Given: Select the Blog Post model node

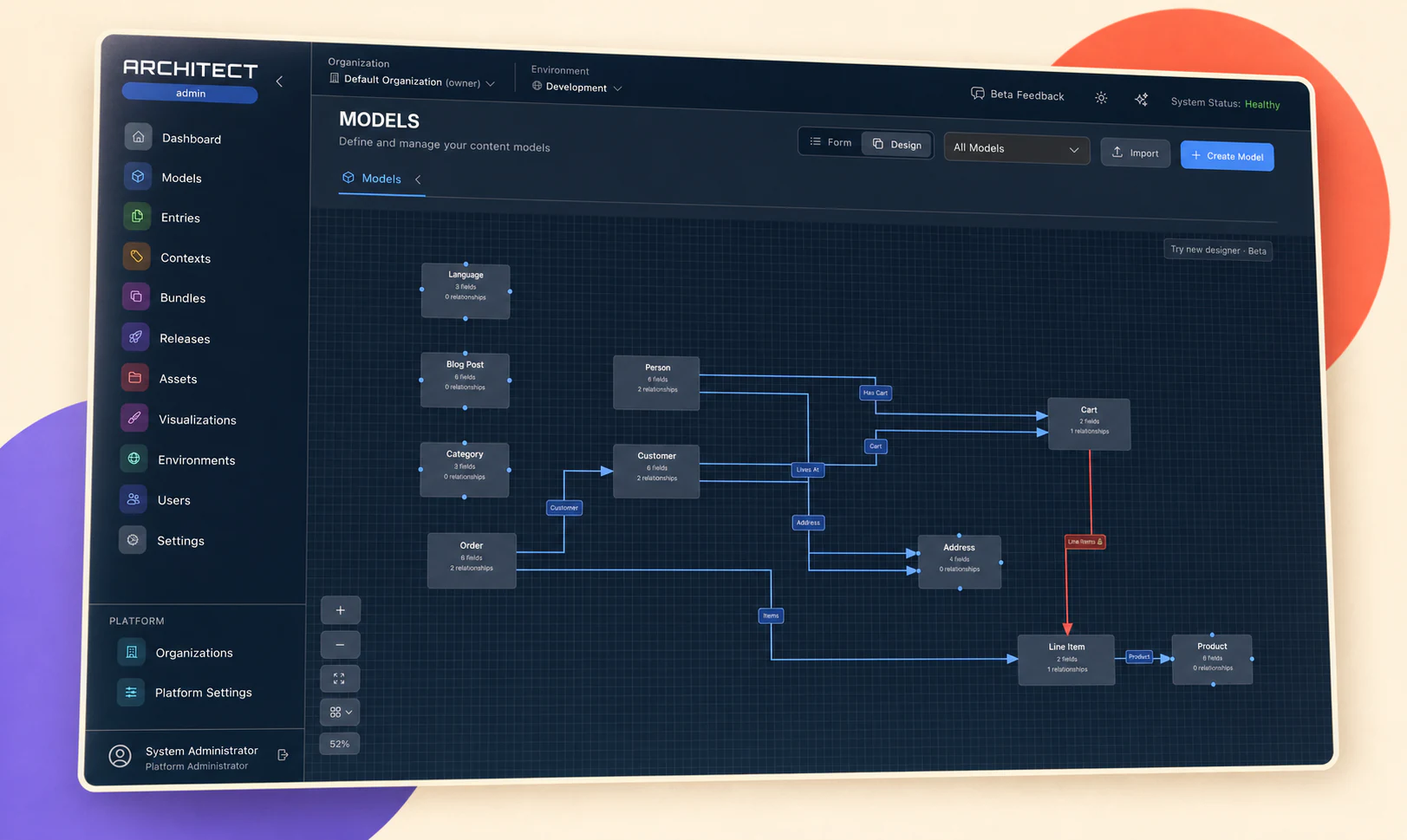Looking at the screenshot, I should click(465, 380).
